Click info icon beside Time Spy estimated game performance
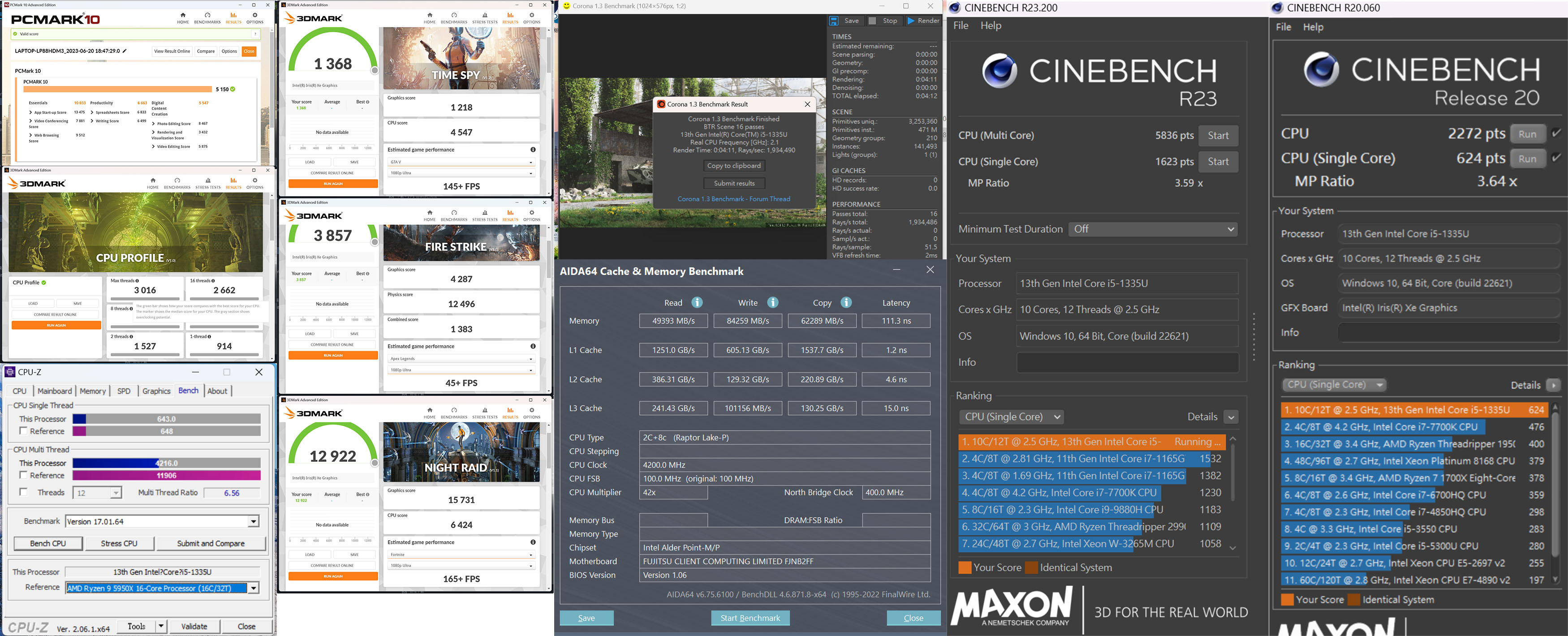This screenshot has height=636, width=1568. click(x=533, y=150)
